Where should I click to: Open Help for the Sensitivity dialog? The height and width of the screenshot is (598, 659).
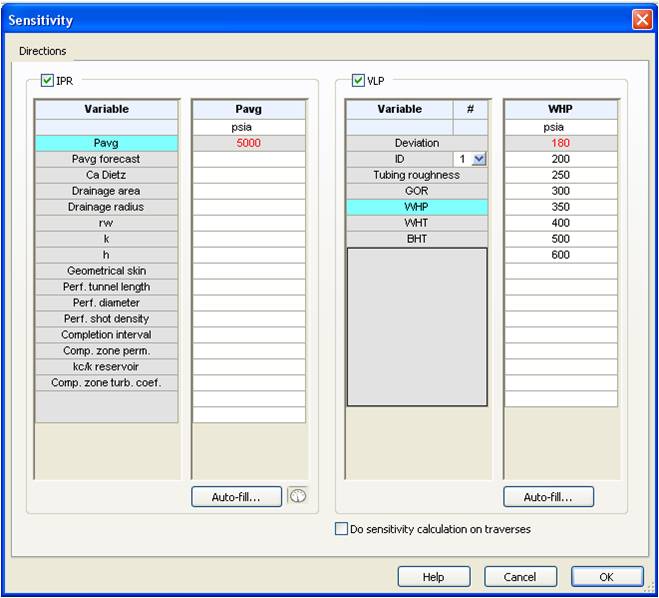click(x=433, y=577)
